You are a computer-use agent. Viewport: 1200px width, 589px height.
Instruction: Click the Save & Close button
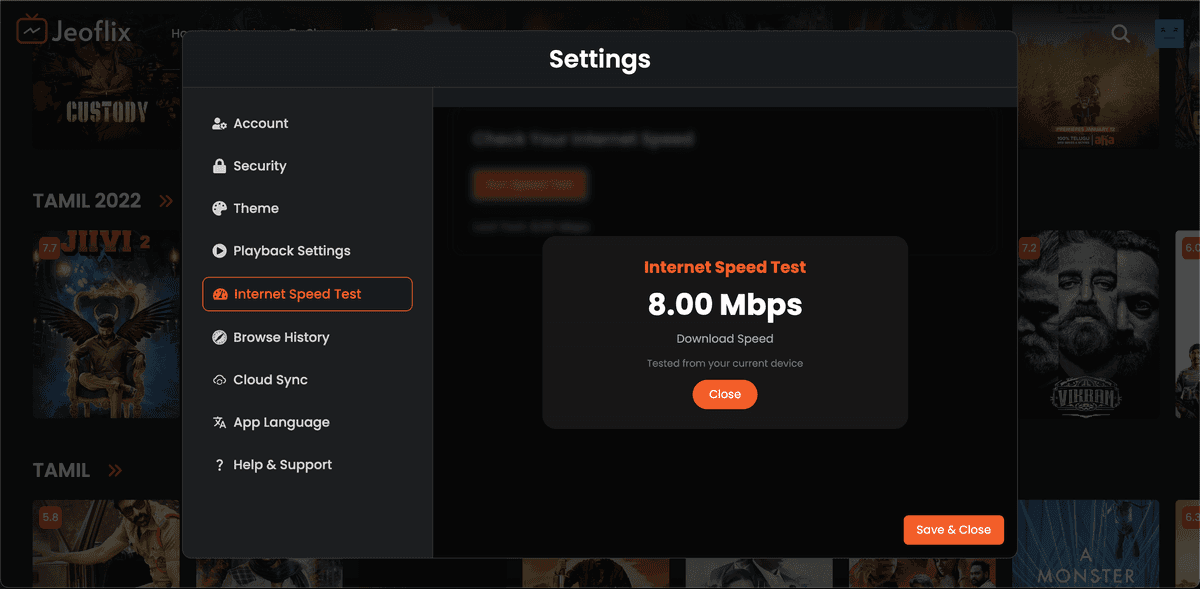pos(953,529)
